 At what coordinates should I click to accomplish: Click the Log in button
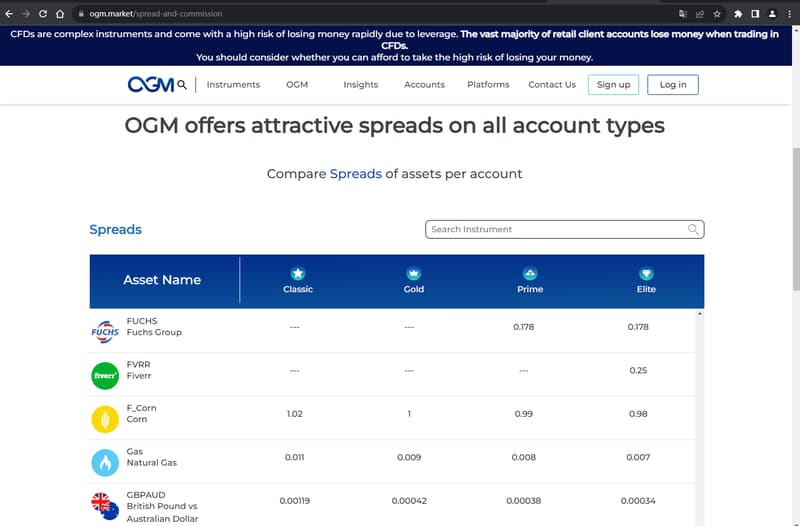coord(673,85)
